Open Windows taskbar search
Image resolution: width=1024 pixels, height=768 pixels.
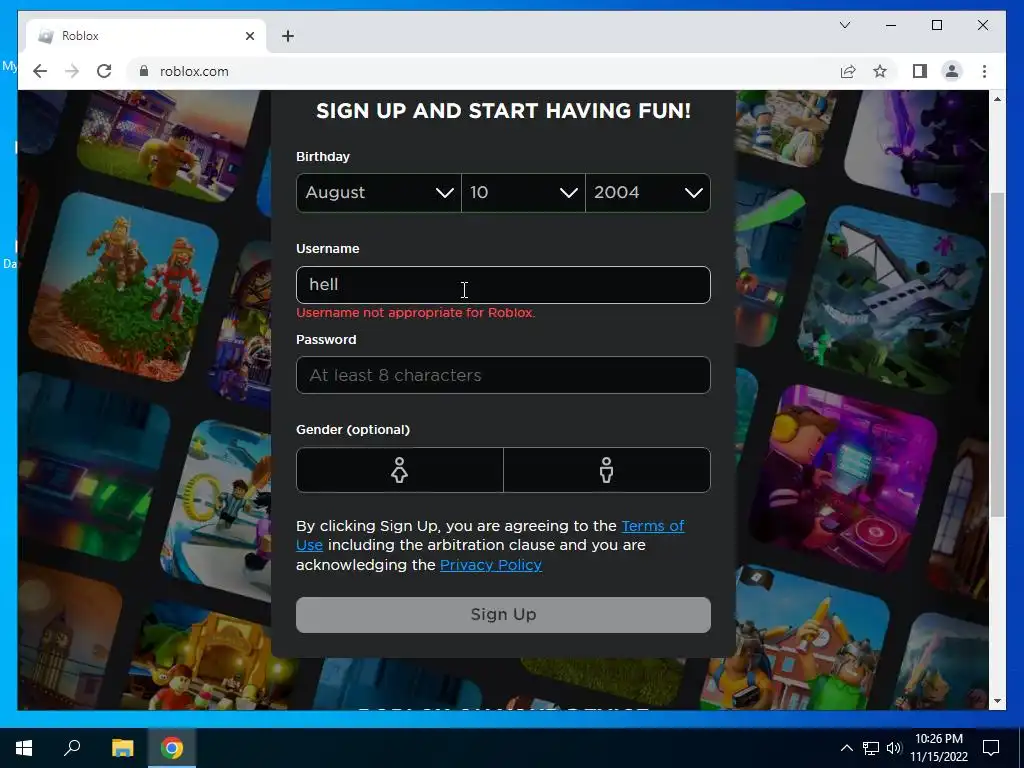(72, 748)
